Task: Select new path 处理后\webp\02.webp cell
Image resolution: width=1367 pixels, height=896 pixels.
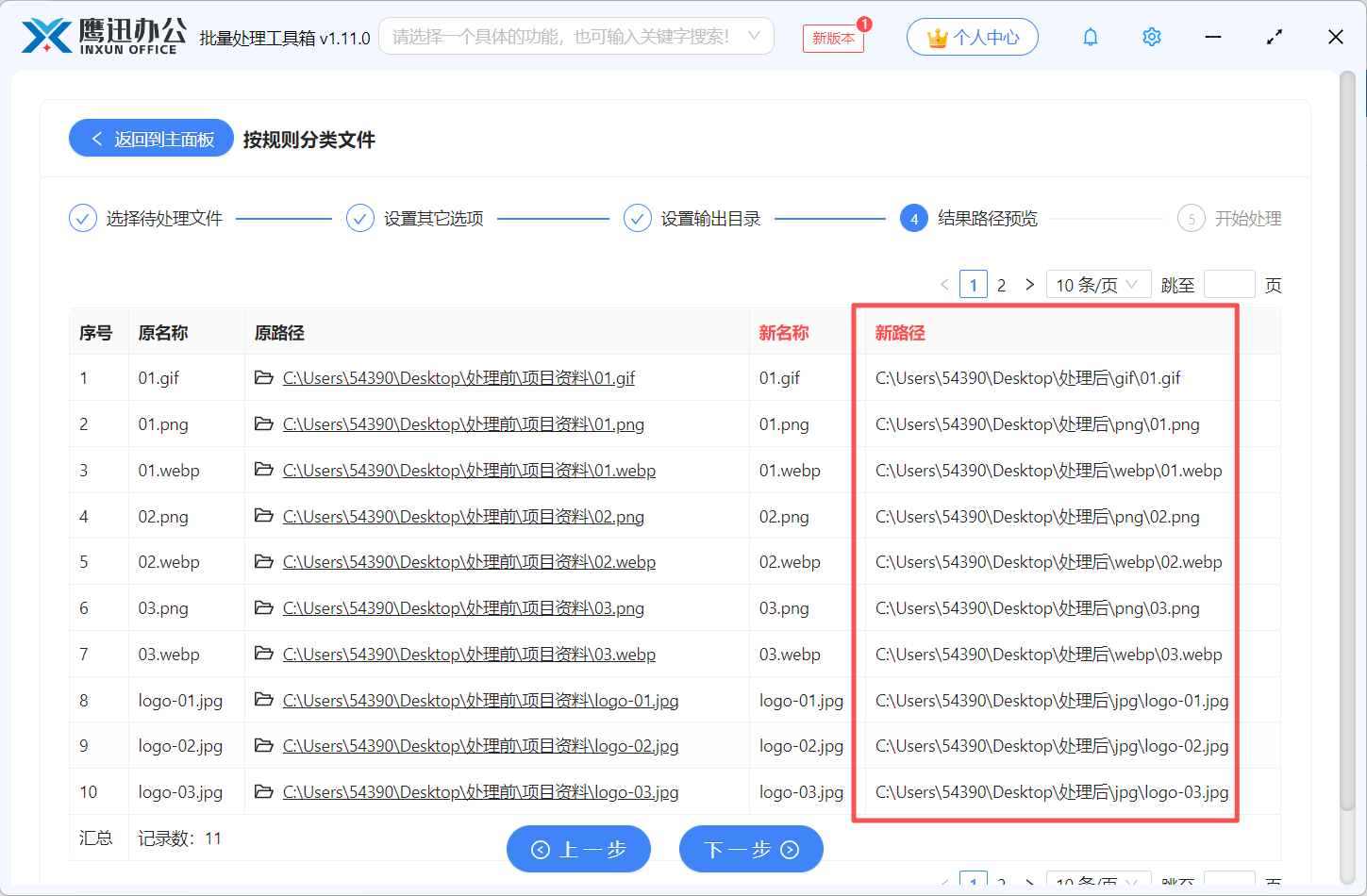Action: [1049, 562]
